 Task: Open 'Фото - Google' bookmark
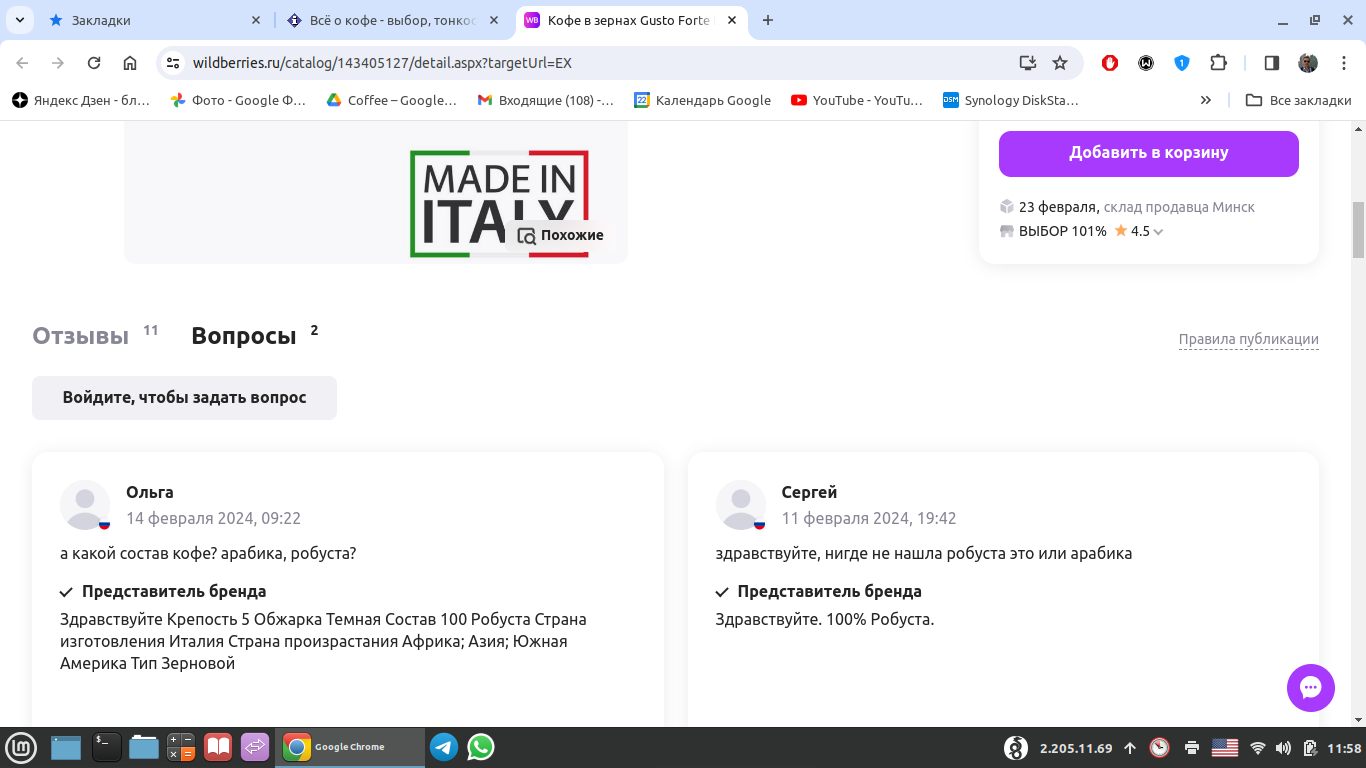pos(238,100)
